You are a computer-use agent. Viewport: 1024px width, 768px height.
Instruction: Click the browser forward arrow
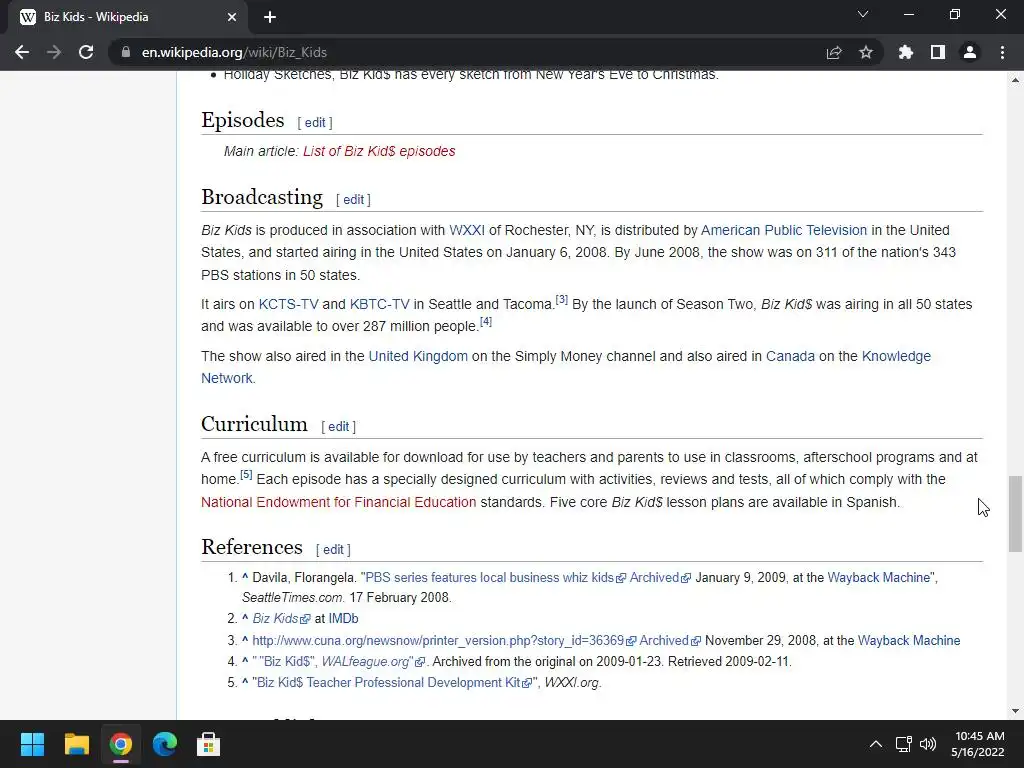click(54, 52)
